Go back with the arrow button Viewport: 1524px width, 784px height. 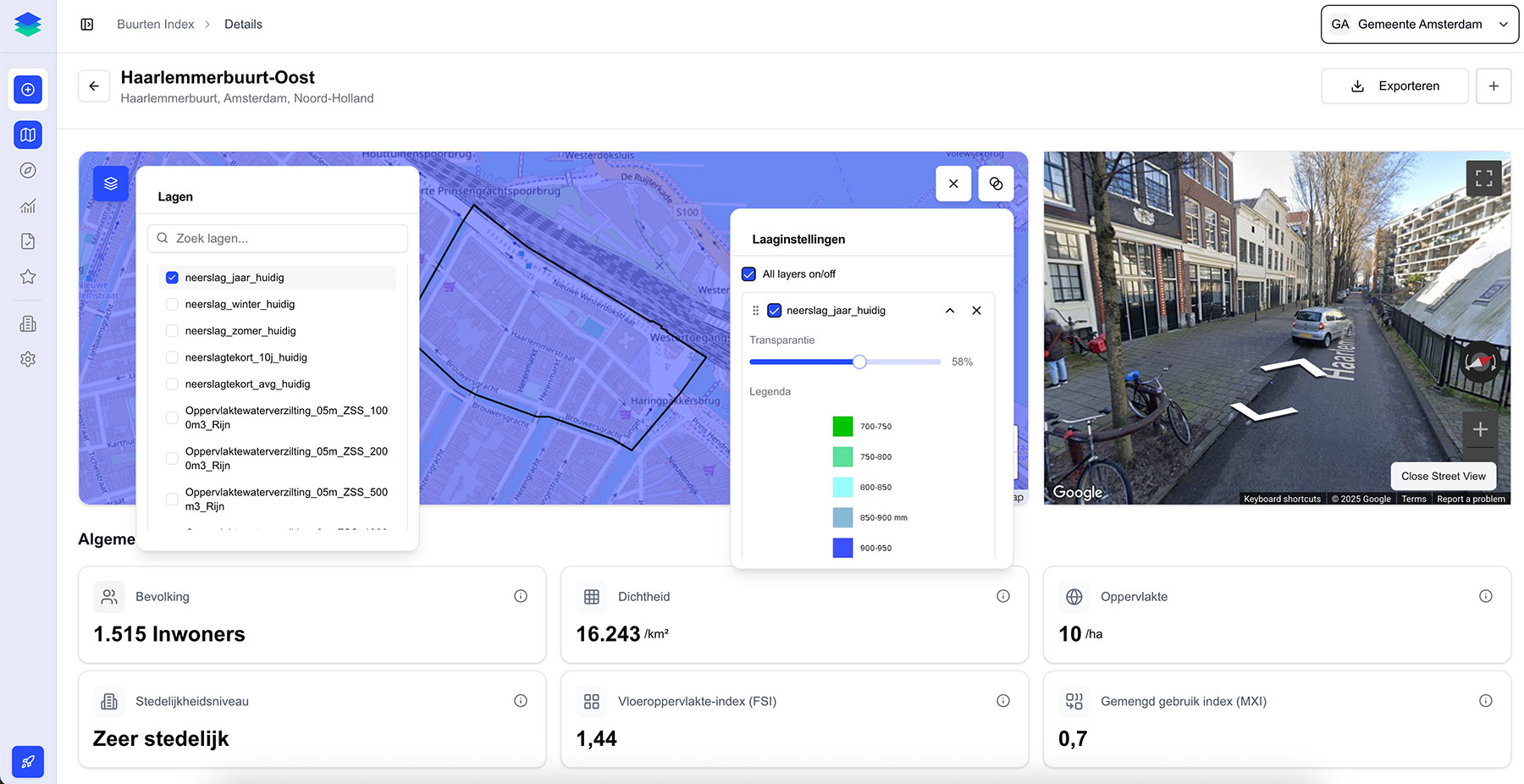tap(94, 86)
